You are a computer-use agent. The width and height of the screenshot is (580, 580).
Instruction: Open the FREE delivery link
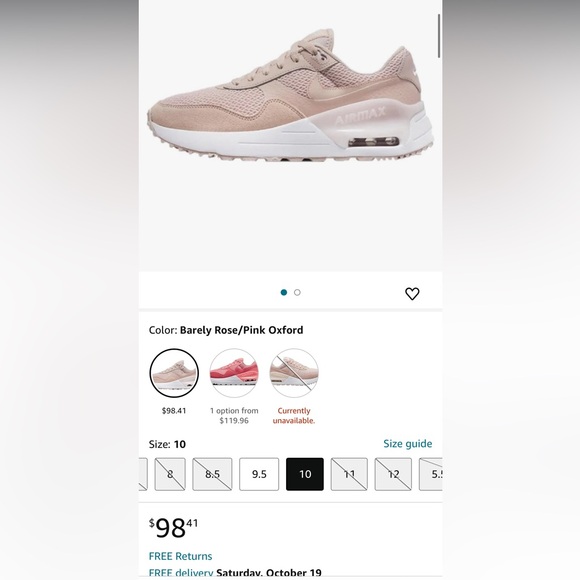click(x=181, y=573)
